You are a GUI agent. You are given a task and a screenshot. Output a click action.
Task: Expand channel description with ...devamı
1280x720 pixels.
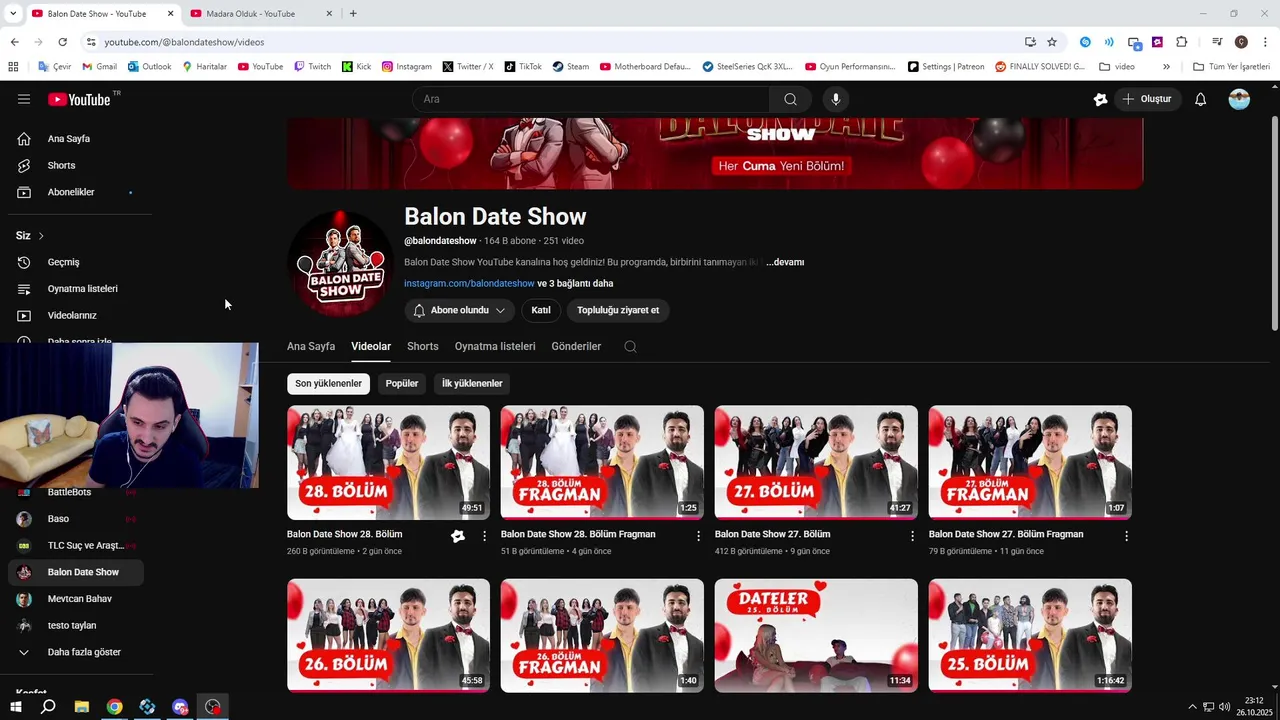point(785,262)
